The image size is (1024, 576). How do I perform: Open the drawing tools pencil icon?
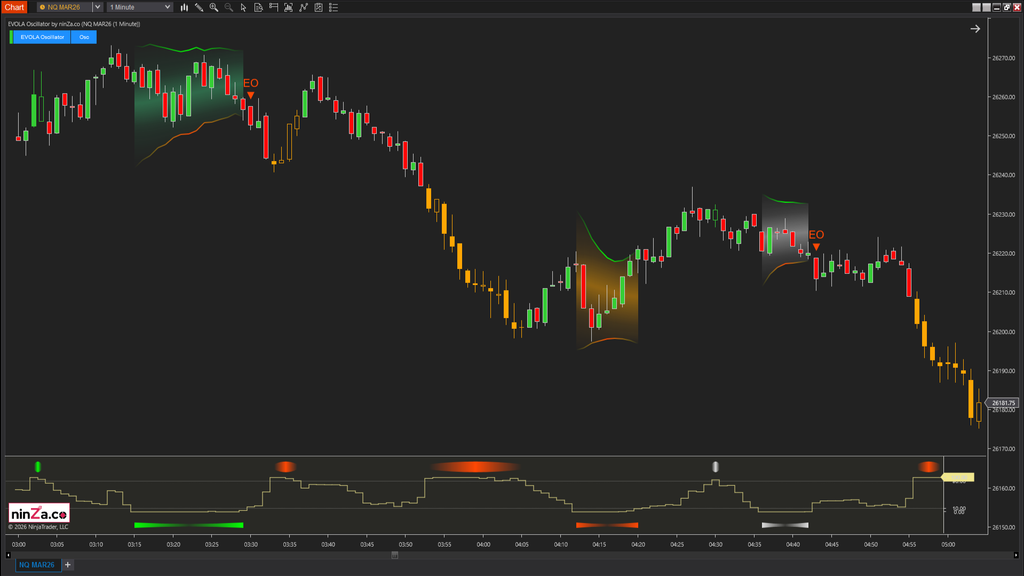pyautogui.click(x=199, y=7)
